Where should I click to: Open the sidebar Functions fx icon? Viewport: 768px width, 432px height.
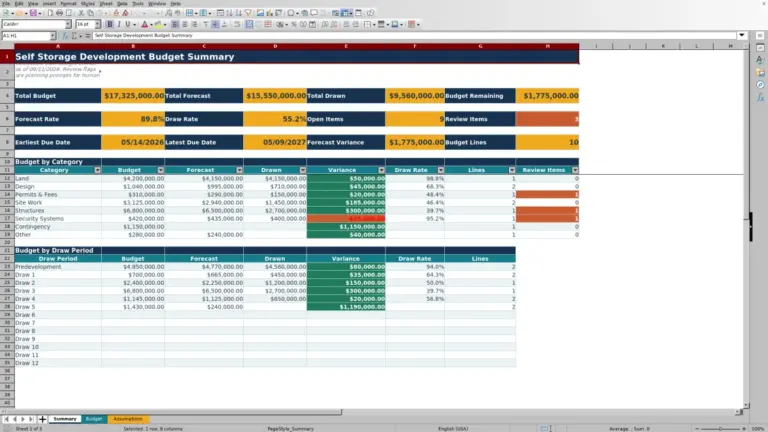point(760,97)
